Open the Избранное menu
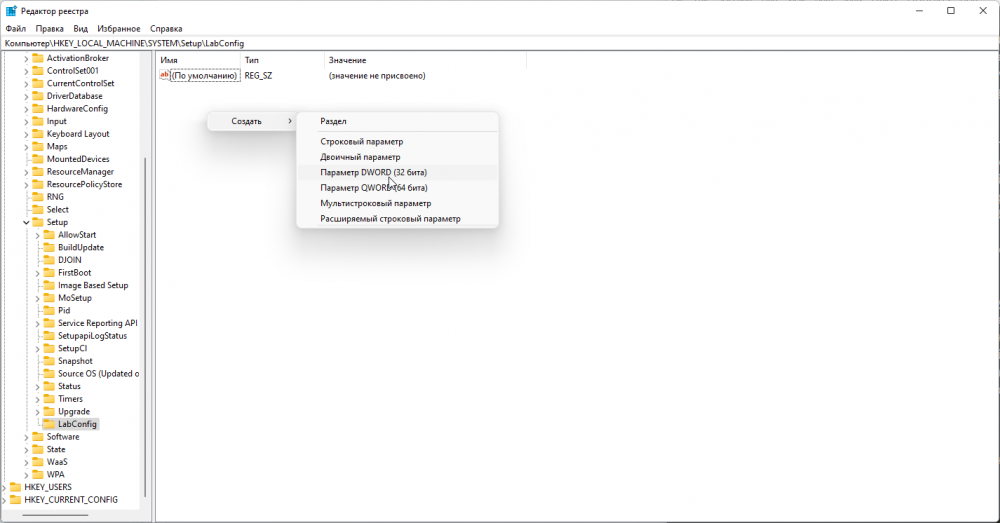The width and height of the screenshot is (1000, 523). point(119,29)
